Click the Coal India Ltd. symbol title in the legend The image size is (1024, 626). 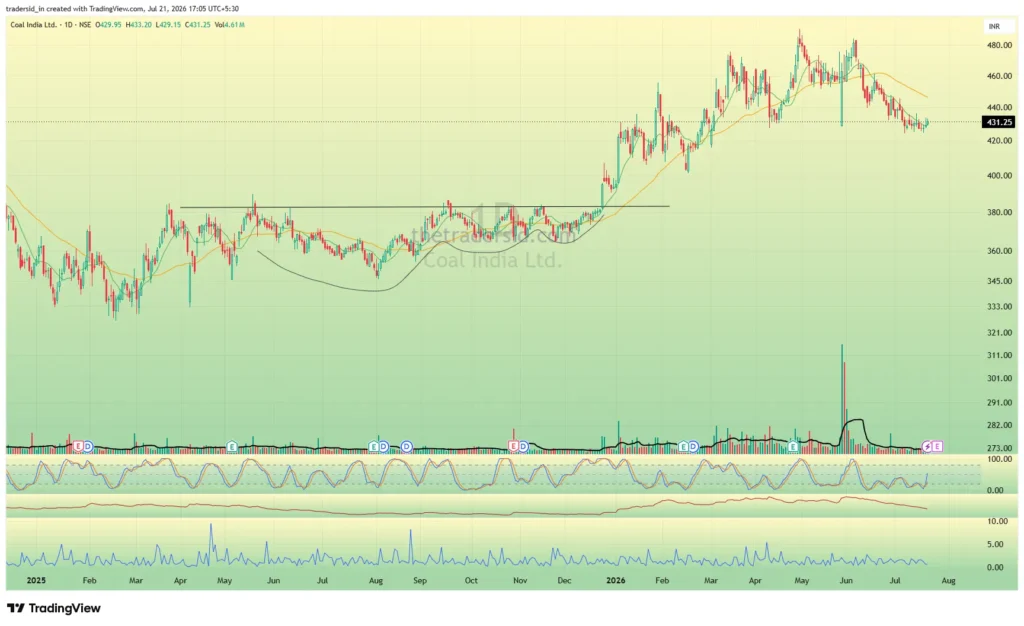(x=33, y=25)
